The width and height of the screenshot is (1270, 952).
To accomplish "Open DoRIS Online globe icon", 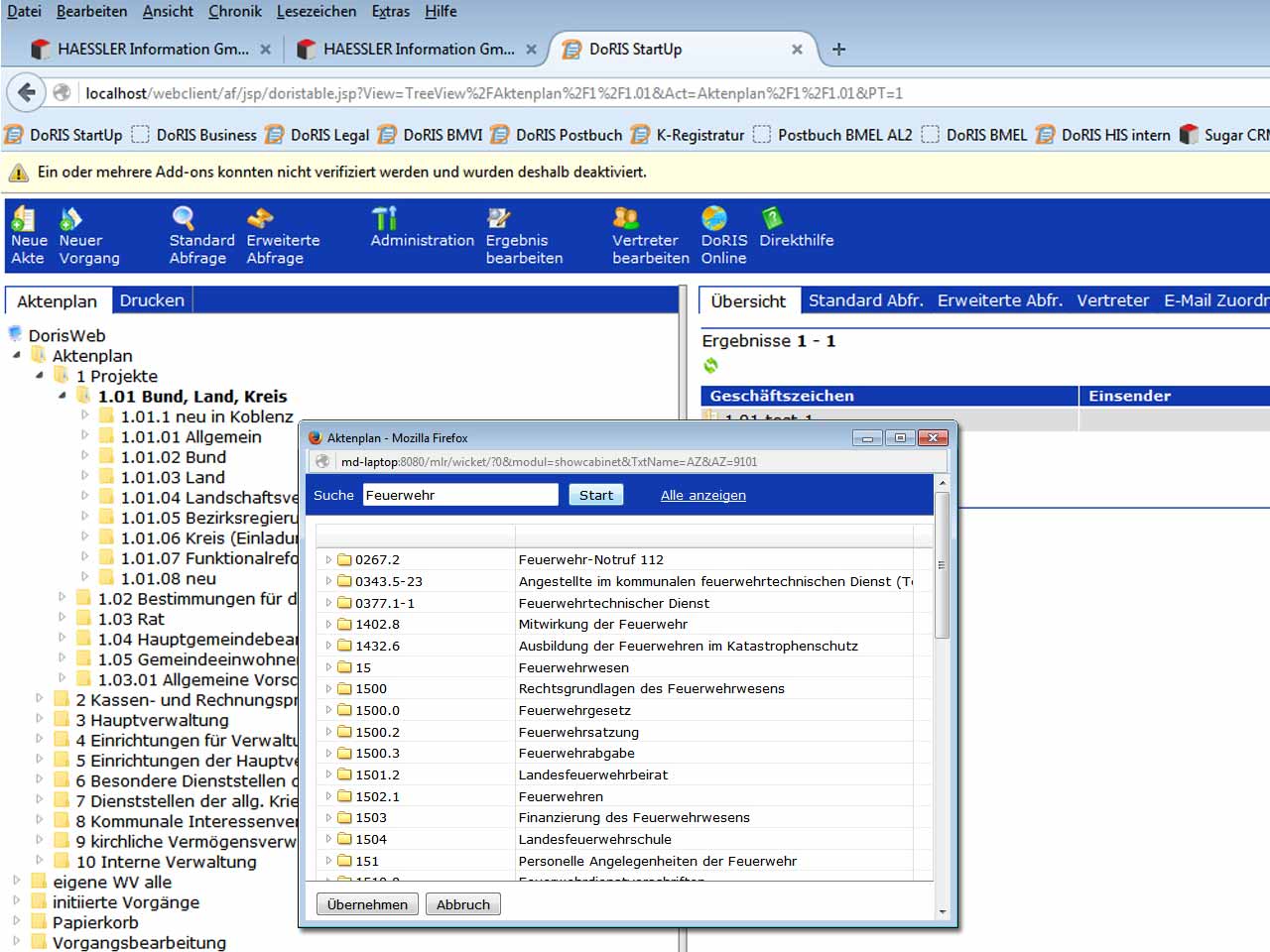I will tap(714, 218).
